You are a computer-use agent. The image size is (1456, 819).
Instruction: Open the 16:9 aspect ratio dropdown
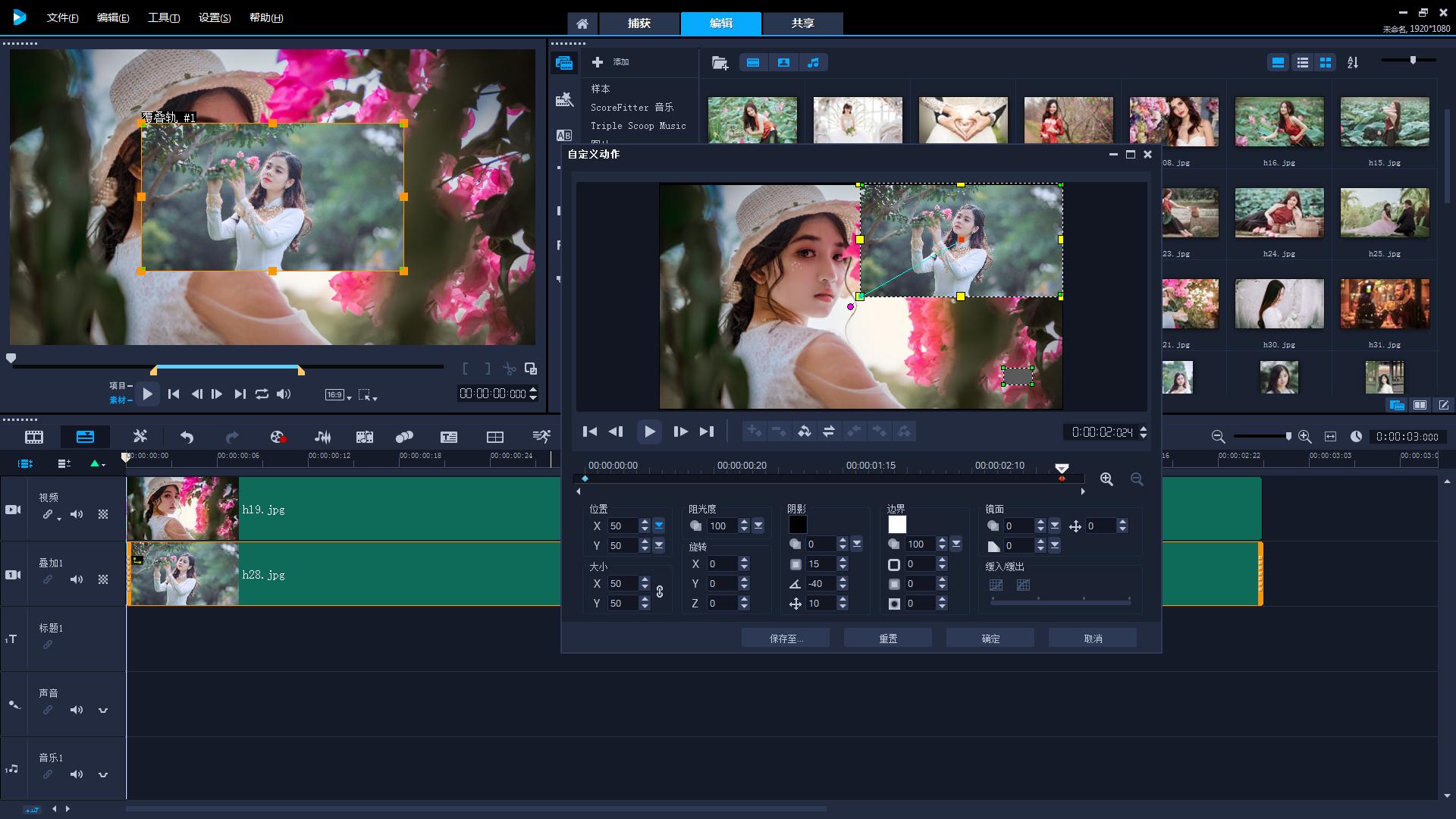(x=338, y=394)
